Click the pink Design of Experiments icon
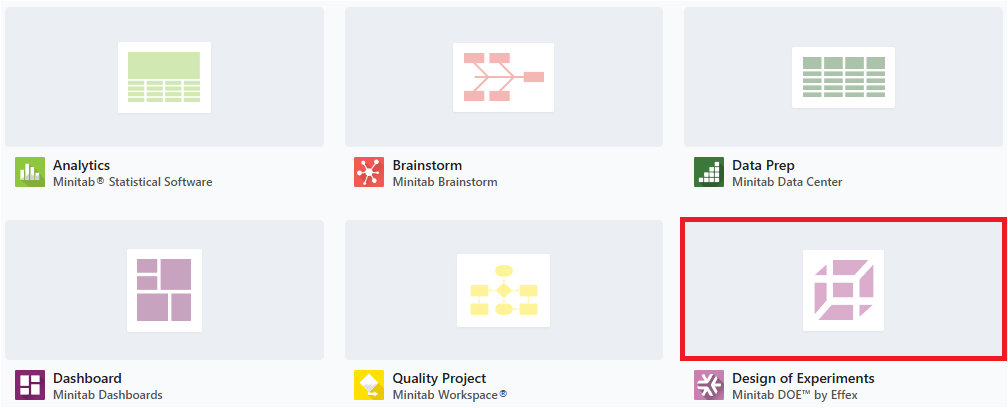This screenshot has height=408, width=1008. 708,385
